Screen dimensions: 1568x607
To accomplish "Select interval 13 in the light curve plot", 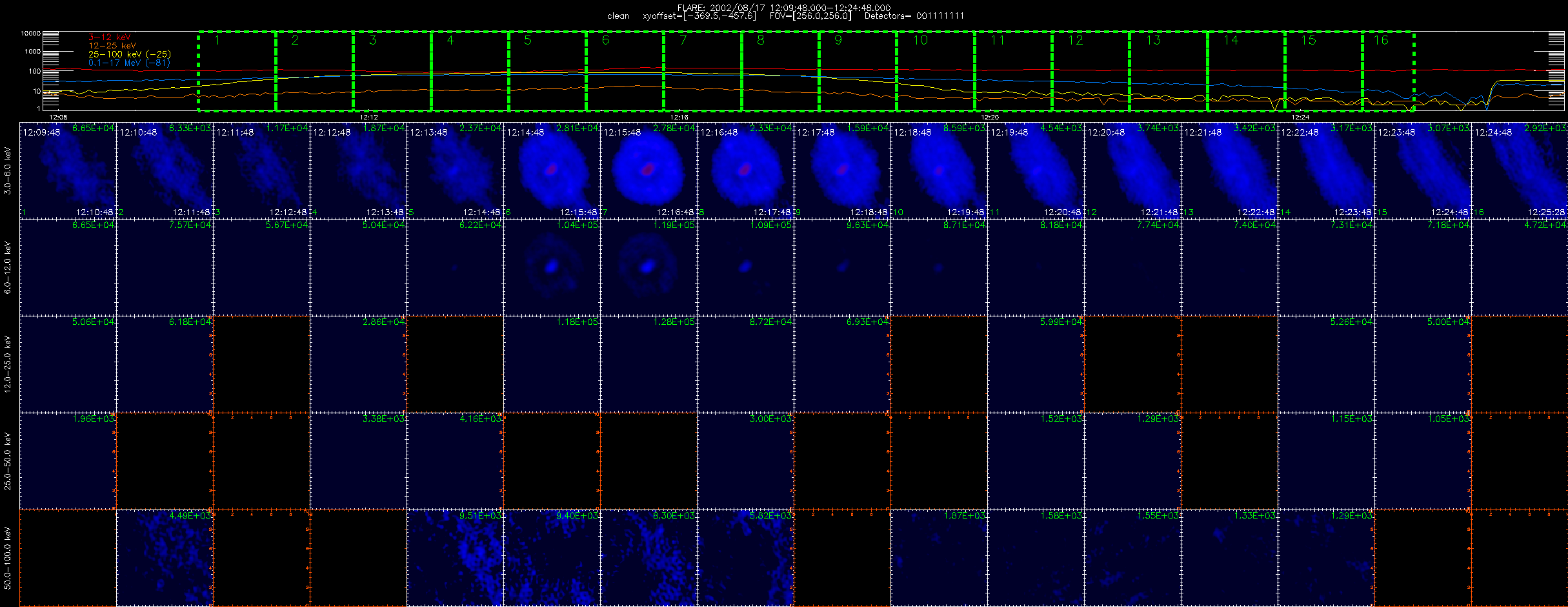I will (1169, 71).
